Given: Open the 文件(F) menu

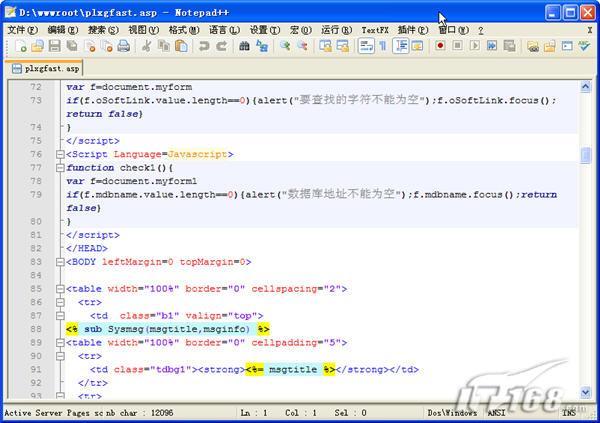Looking at the screenshot, I should tap(23, 30).
